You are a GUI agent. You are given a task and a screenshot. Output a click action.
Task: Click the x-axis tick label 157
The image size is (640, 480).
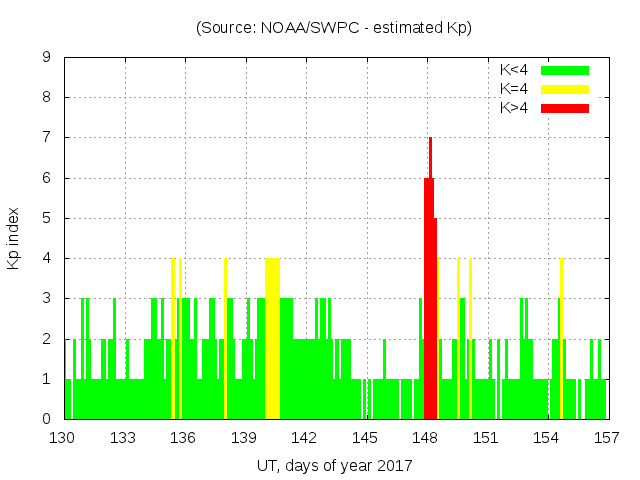tap(606, 437)
